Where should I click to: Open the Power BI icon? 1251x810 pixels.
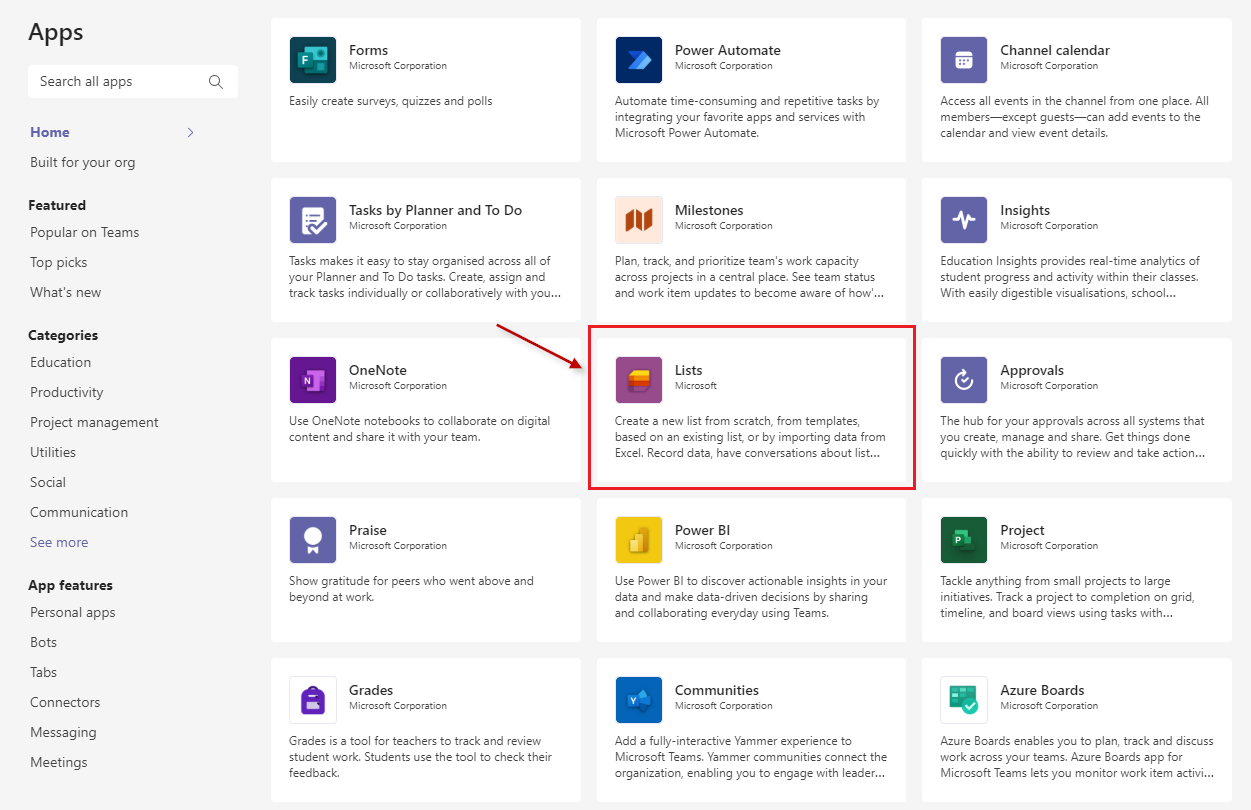638,540
